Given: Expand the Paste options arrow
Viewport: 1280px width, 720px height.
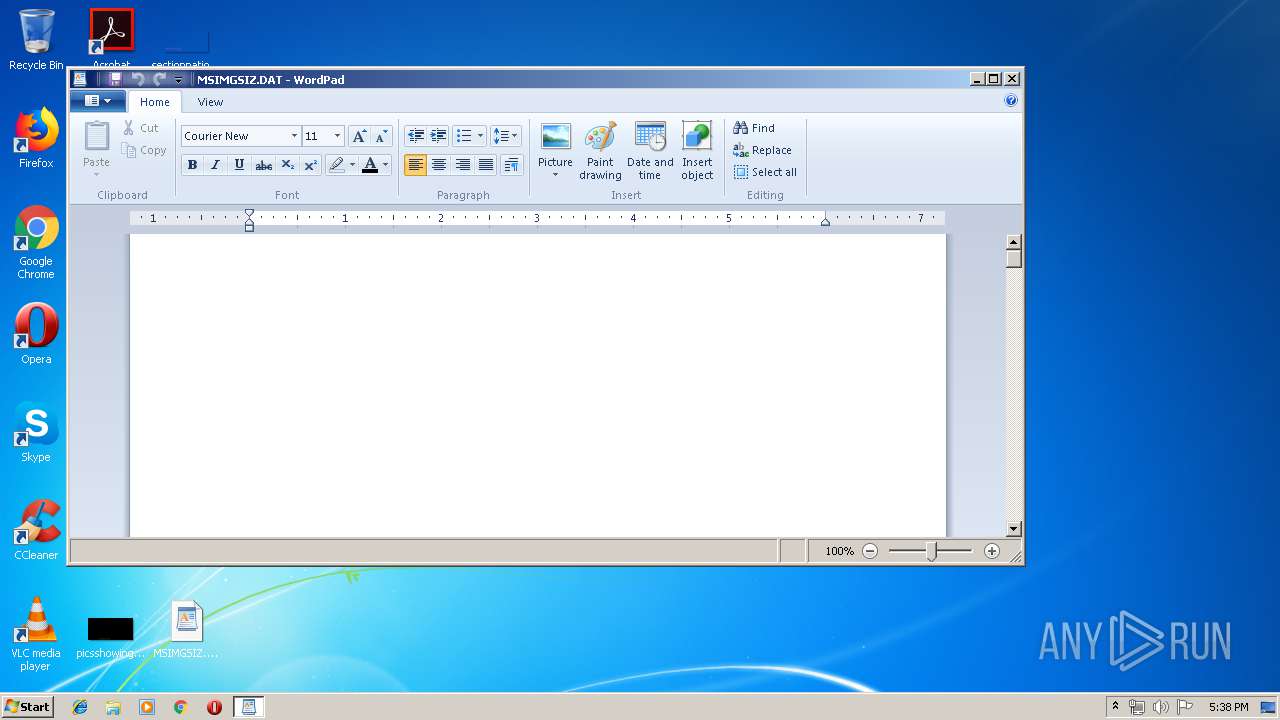Looking at the screenshot, I should click(97, 173).
